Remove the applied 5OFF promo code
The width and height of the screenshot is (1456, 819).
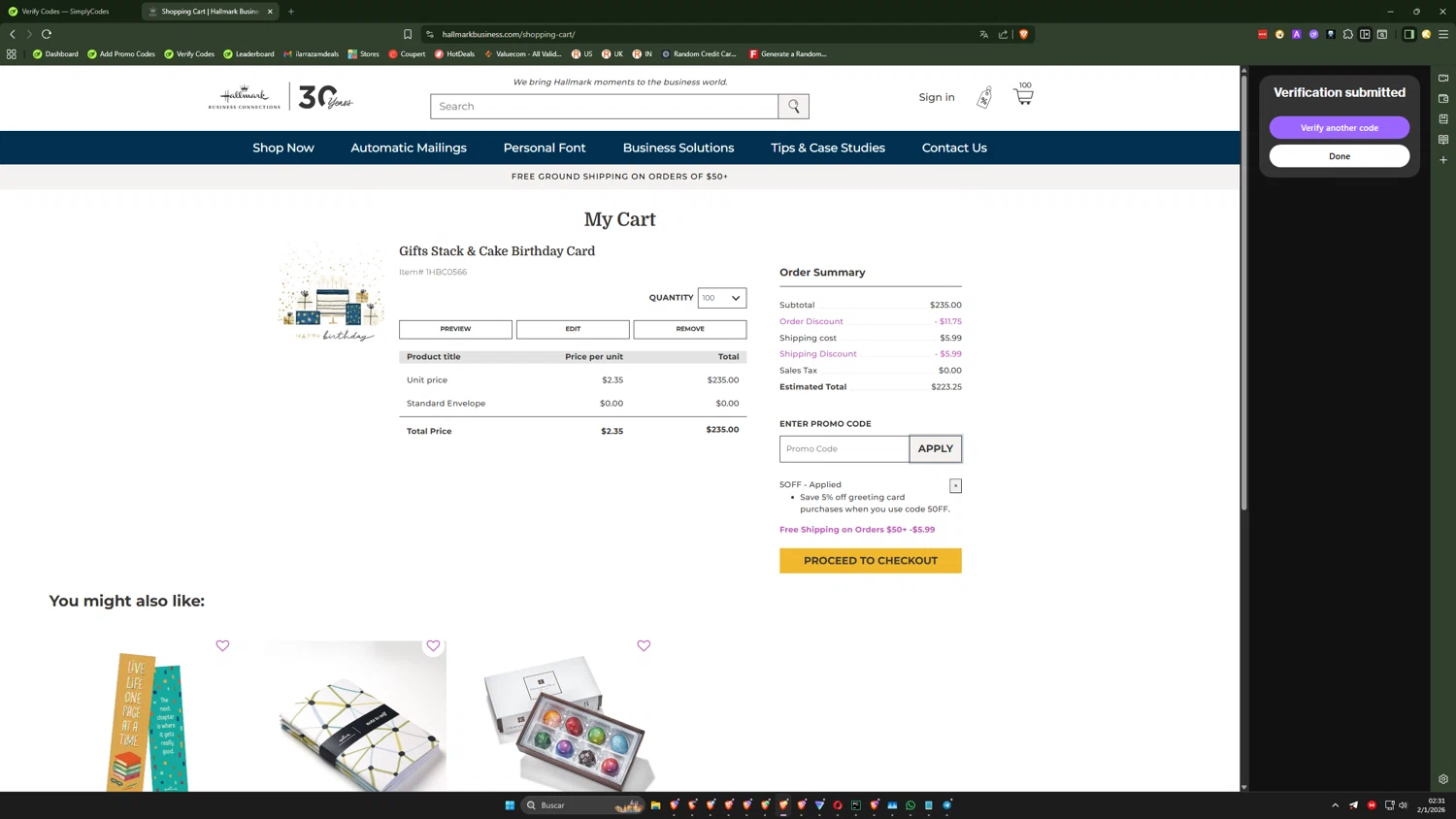(x=956, y=485)
